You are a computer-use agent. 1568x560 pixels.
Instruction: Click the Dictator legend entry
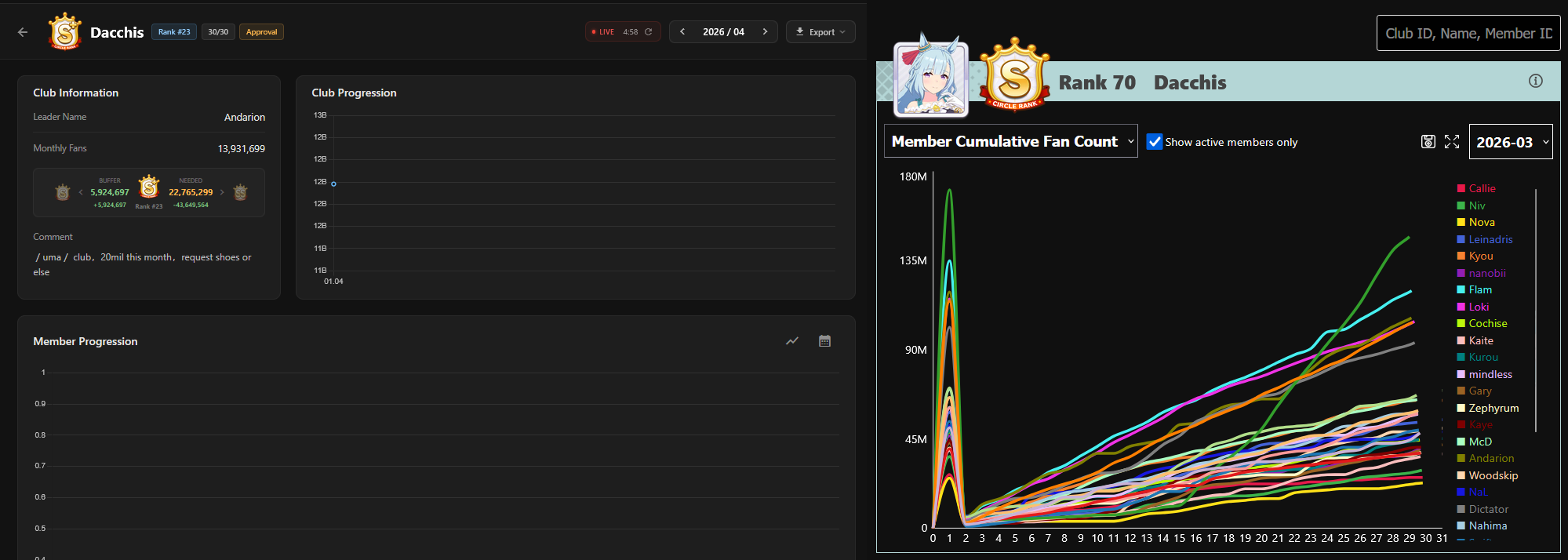[1483, 509]
